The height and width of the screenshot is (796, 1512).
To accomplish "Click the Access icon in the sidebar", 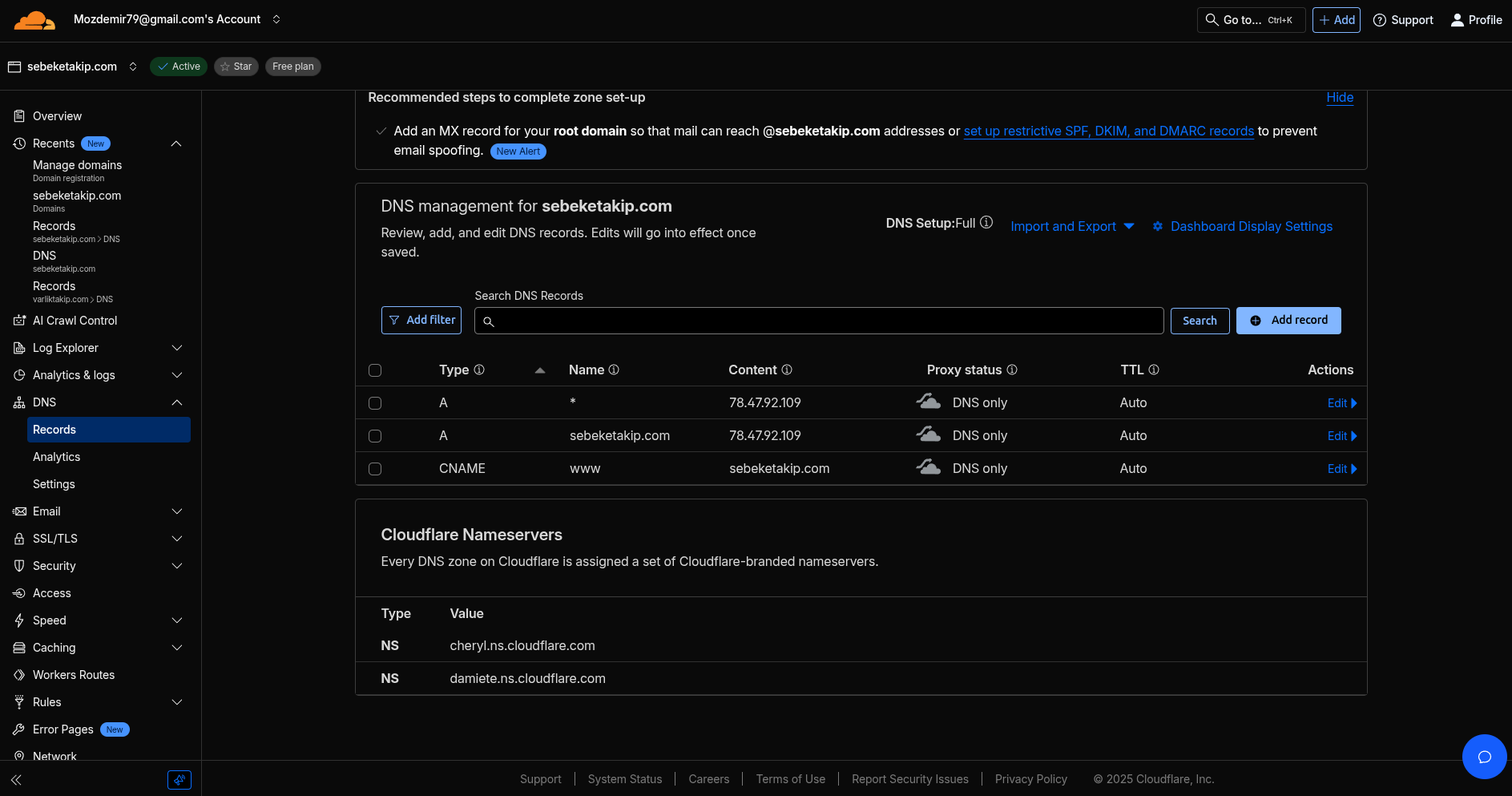I will pyautogui.click(x=19, y=593).
